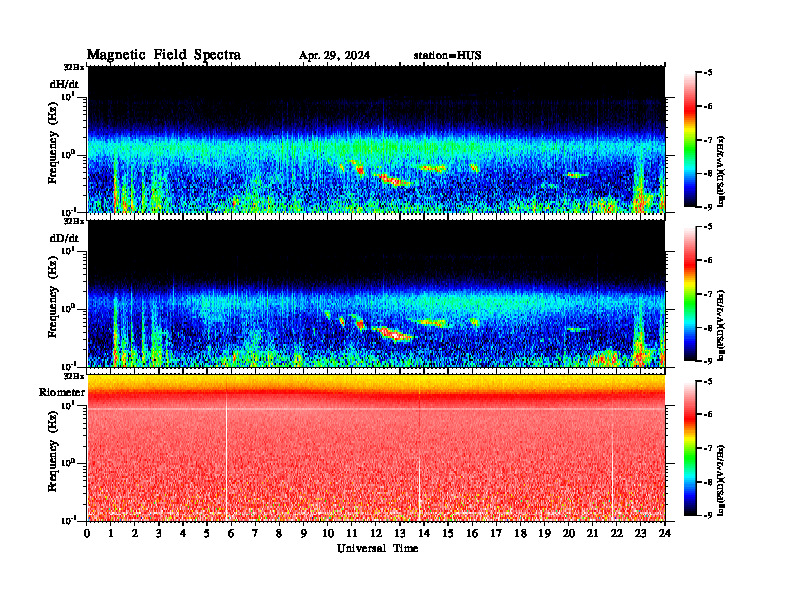792x612 pixels.
Task: Click hour "18" on the Universal Time axis
Action: tap(520, 533)
